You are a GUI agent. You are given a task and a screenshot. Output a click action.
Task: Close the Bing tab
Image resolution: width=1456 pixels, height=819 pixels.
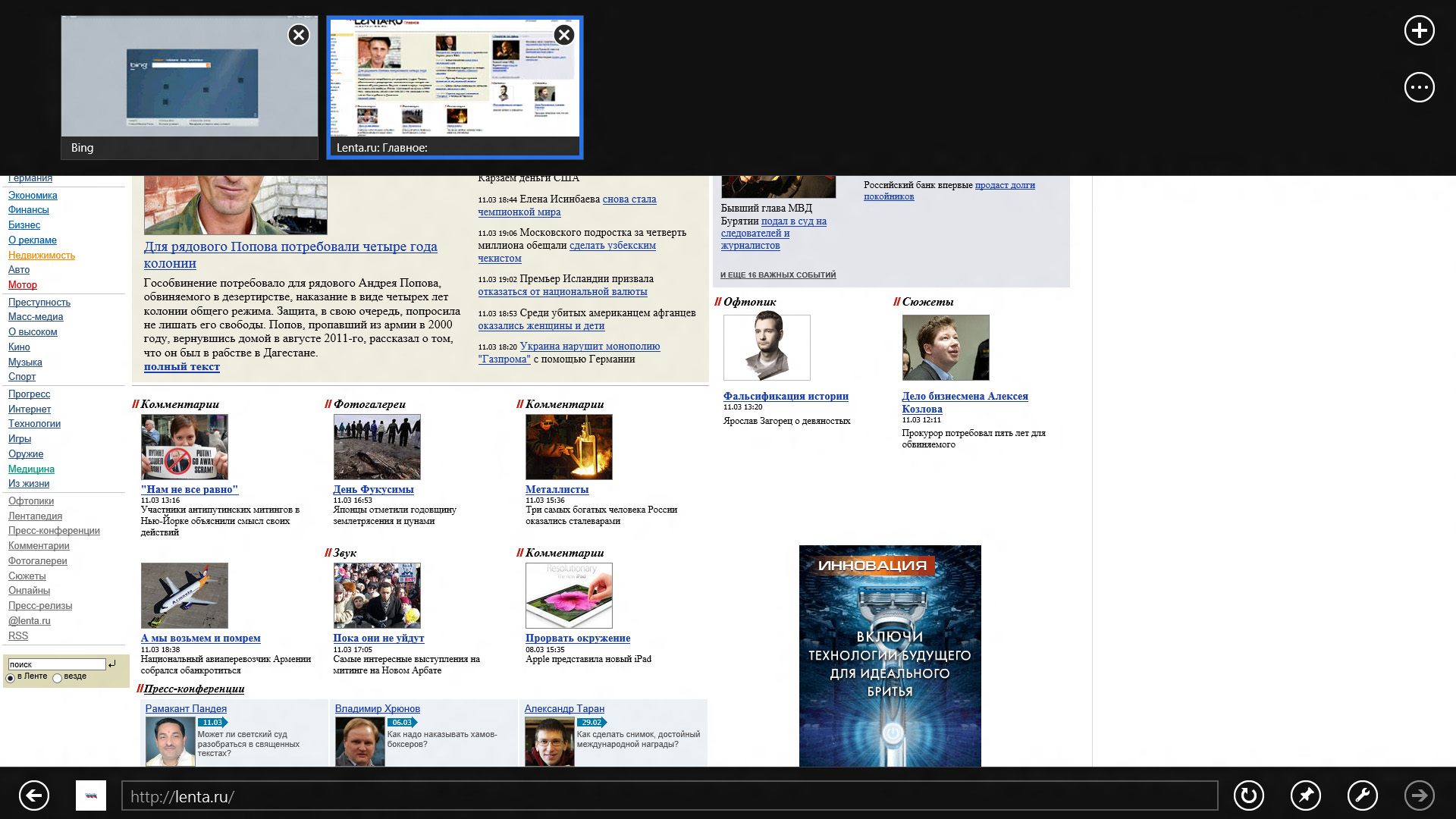299,35
